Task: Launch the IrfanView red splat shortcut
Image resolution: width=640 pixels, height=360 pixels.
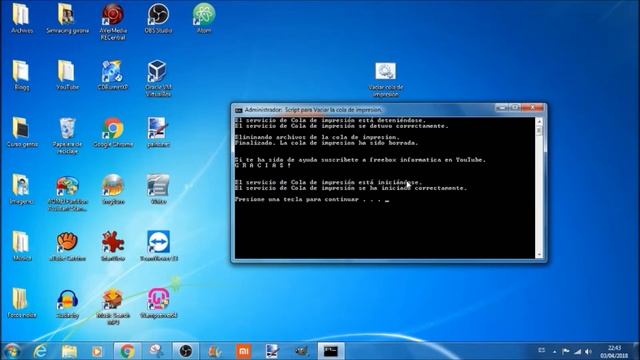Action: point(113,246)
